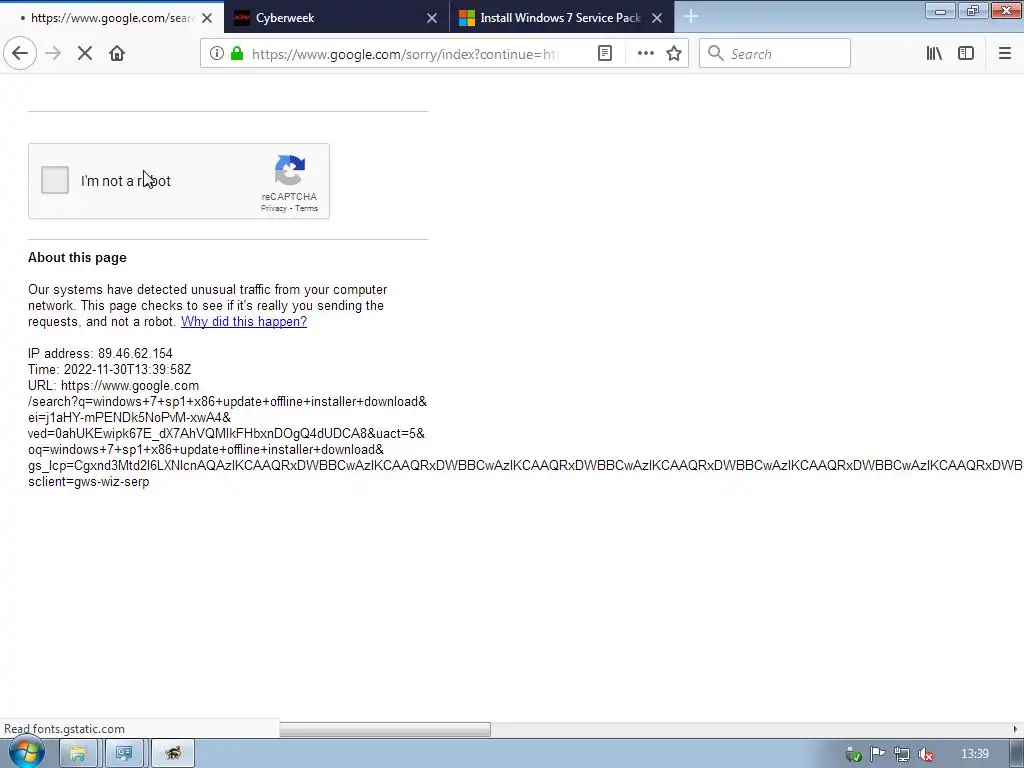Close the Install Windows 7 Service Pack tab

click(x=657, y=18)
